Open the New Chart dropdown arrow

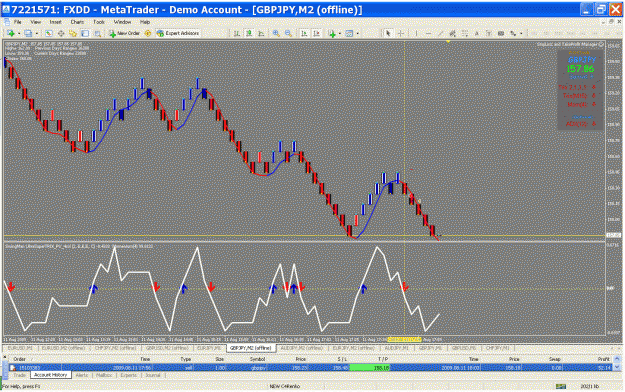pos(18,33)
